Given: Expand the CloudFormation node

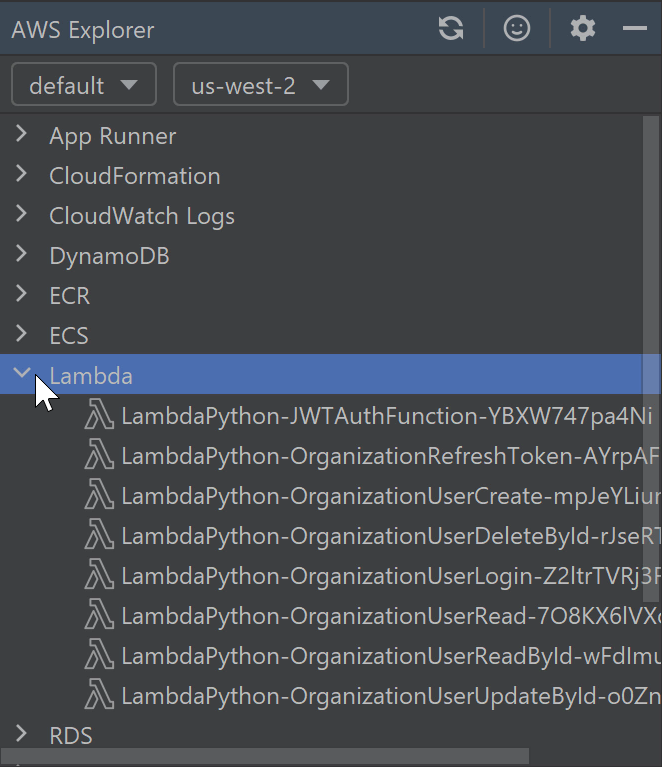Looking at the screenshot, I should pyautogui.click(x=22, y=176).
